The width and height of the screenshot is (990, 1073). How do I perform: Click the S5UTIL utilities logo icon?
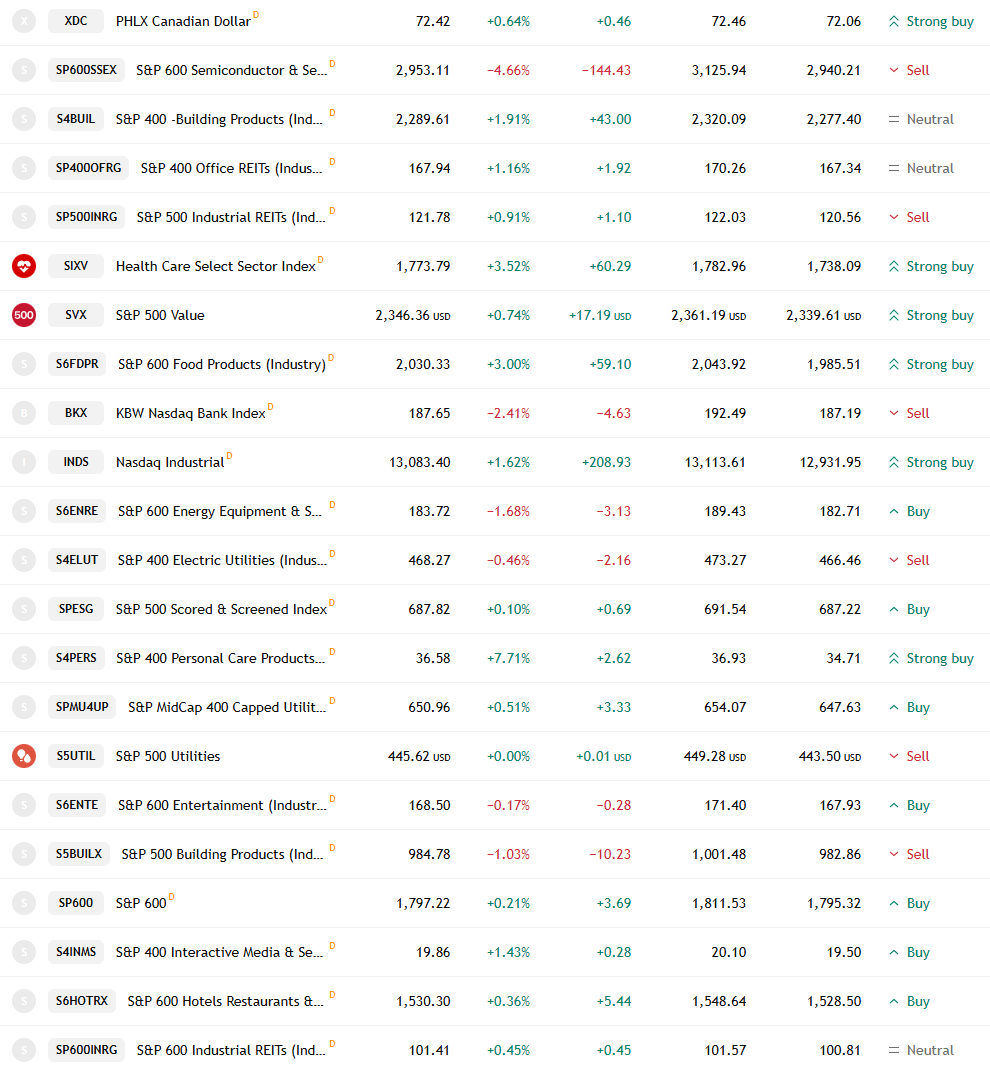(x=24, y=756)
